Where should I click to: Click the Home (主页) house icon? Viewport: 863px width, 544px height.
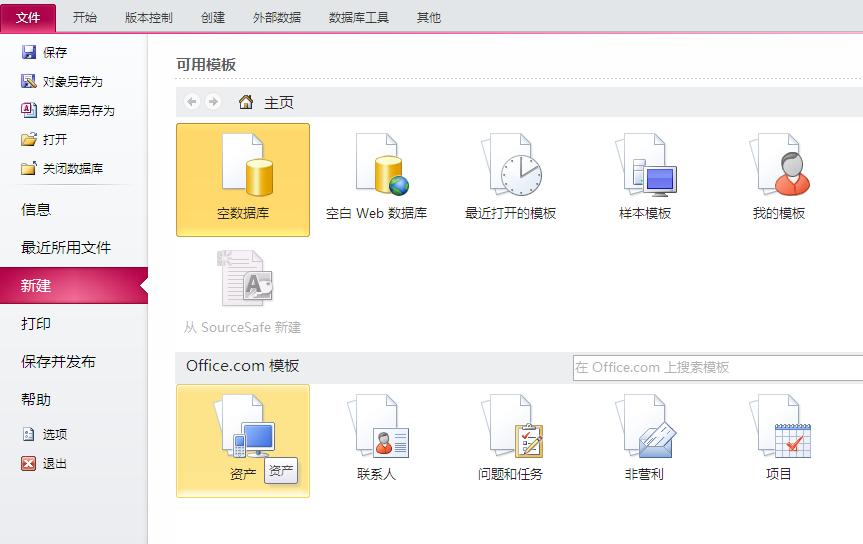(245, 102)
